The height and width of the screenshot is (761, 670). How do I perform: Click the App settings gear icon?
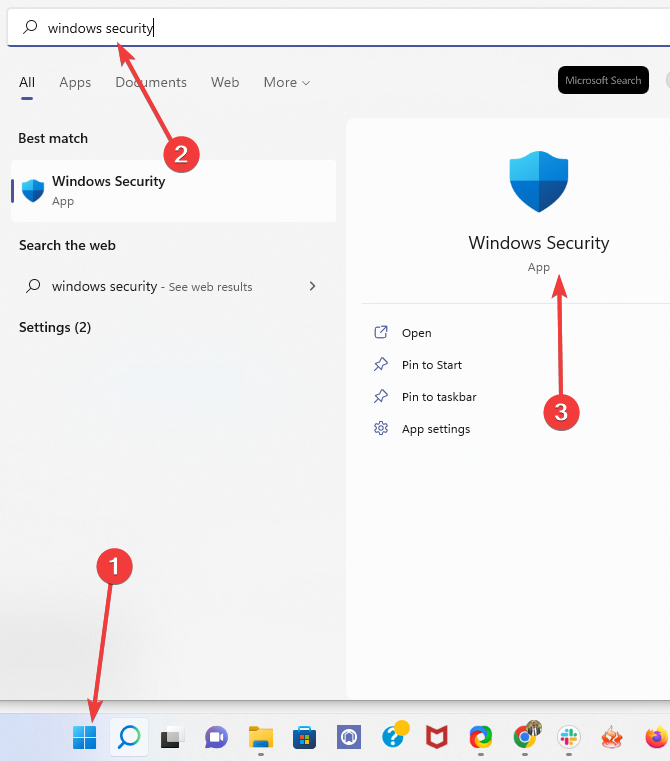tap(381, 428)
